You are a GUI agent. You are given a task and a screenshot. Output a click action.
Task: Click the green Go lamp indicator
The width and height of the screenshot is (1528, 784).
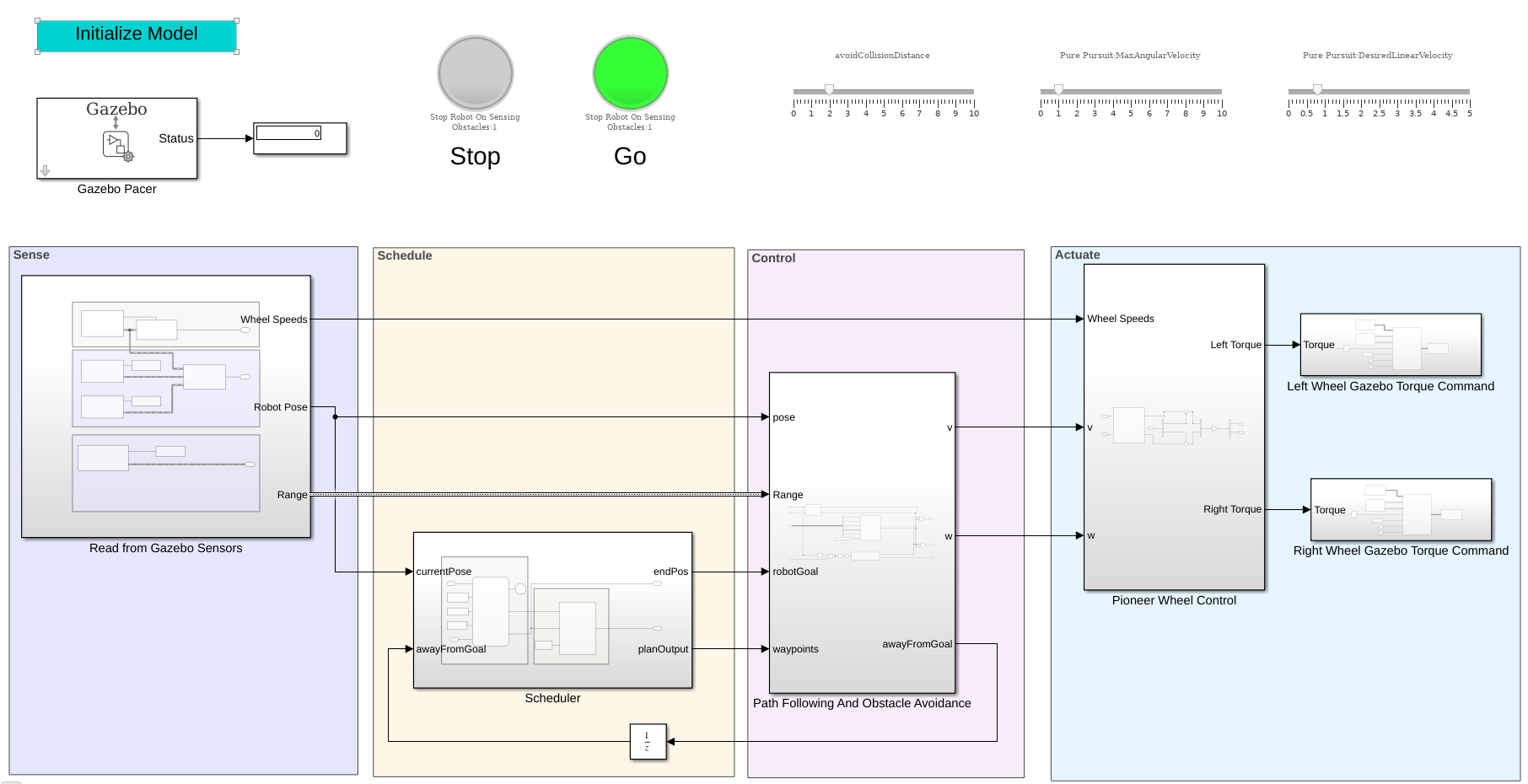(631, 73)
